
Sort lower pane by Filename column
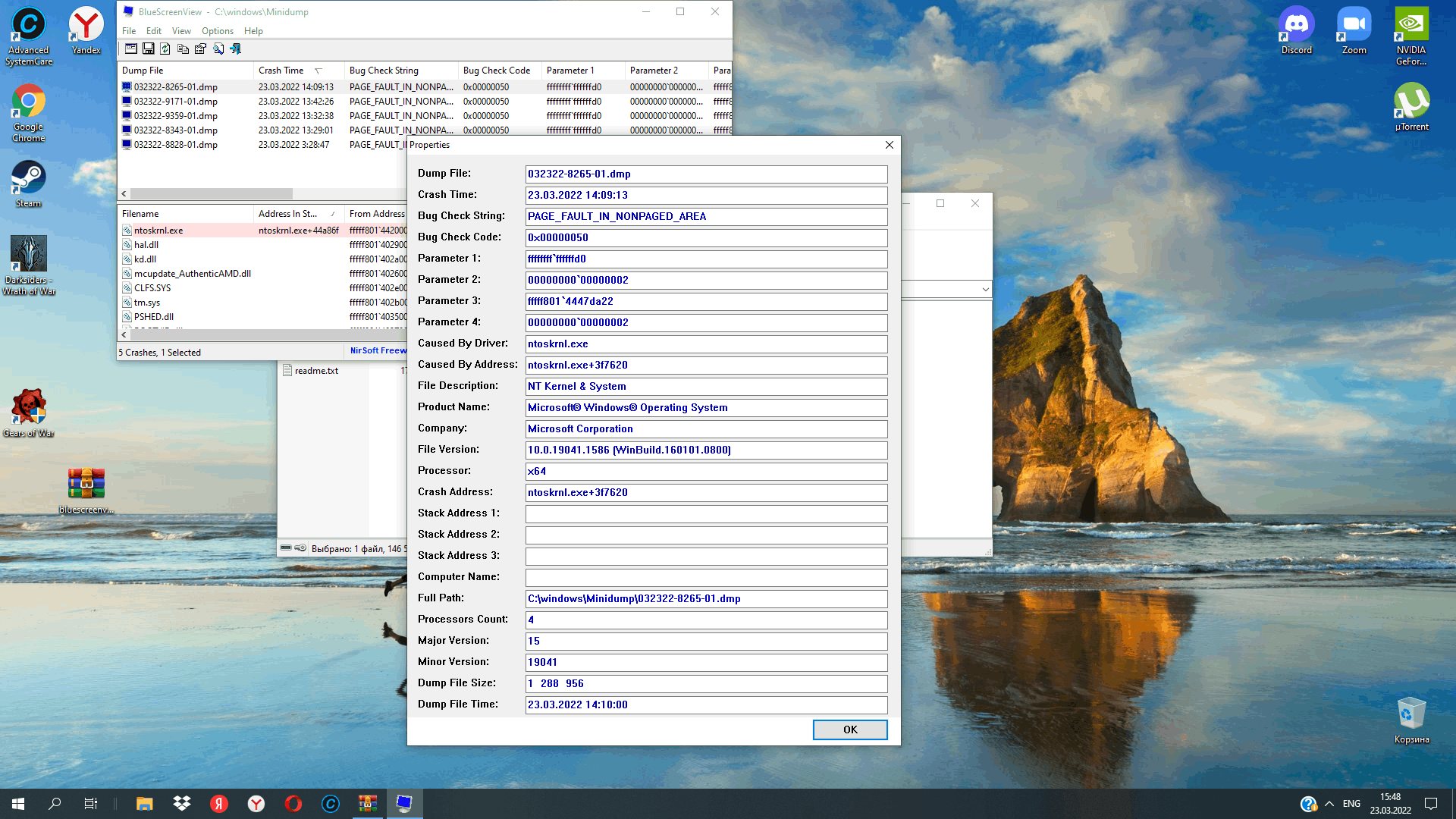185,214
